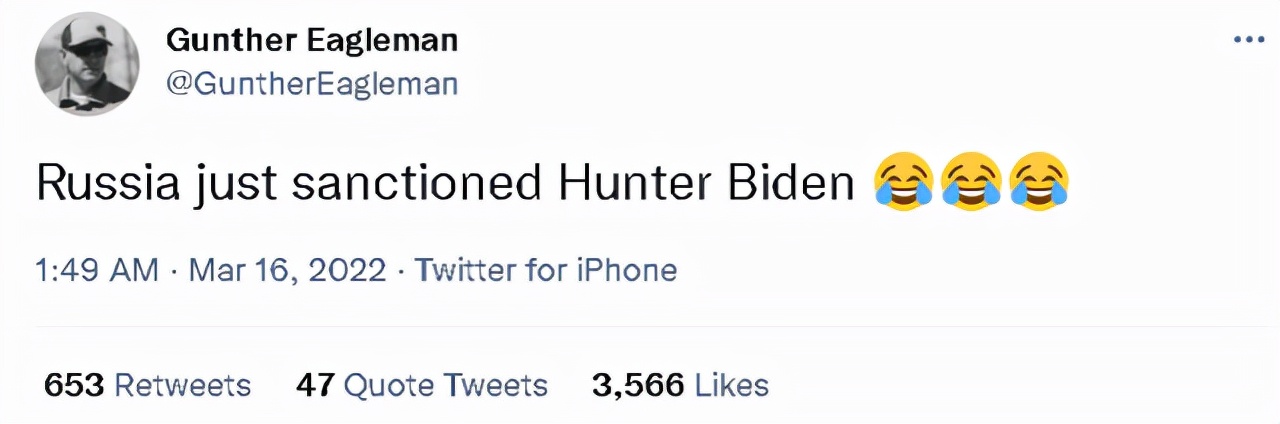The height and width of the screenshot is (424, 1280).
Task: Open the 1:49 AM timestamp
Action: click(x=97, y=270)
